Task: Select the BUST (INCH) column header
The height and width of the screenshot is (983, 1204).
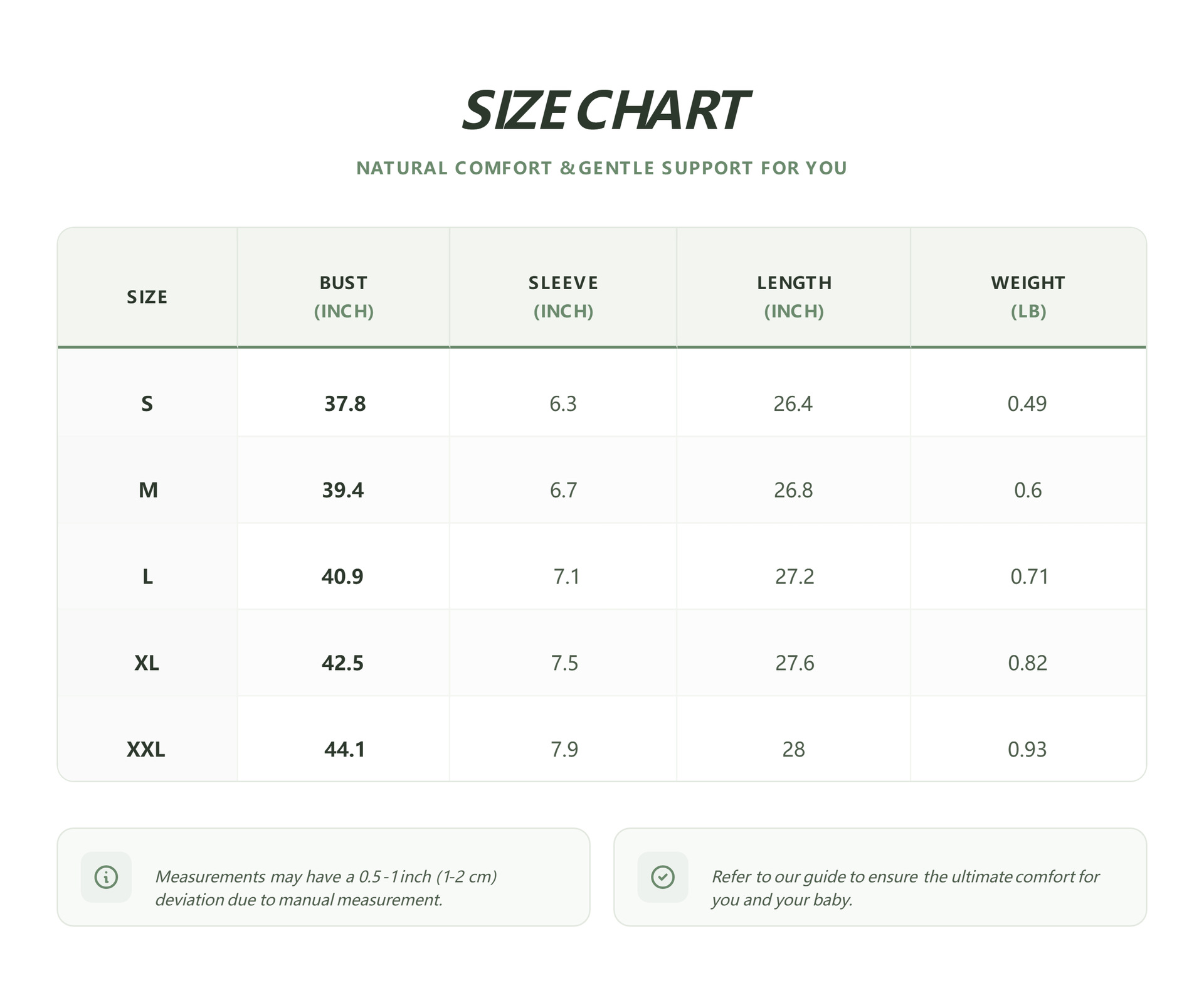Action: 344,296
